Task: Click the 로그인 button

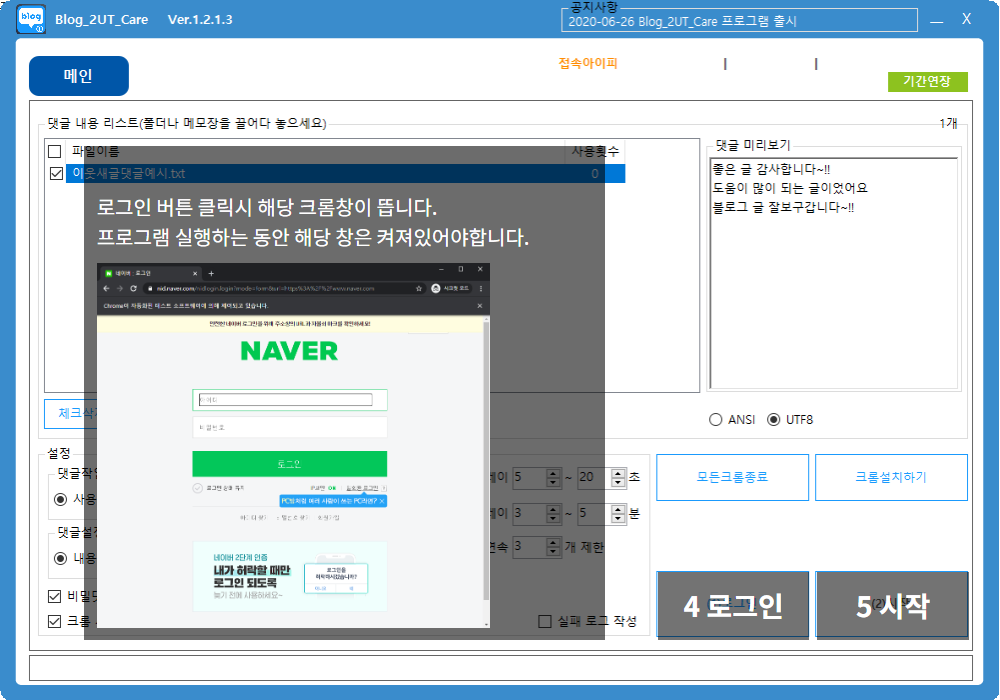Action: 733,606
